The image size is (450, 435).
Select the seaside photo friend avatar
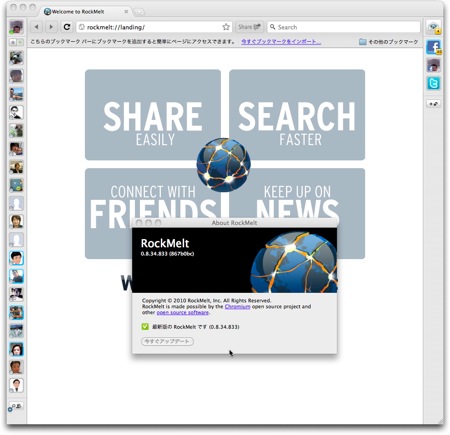pyautogui.click(x=16, y=94)
